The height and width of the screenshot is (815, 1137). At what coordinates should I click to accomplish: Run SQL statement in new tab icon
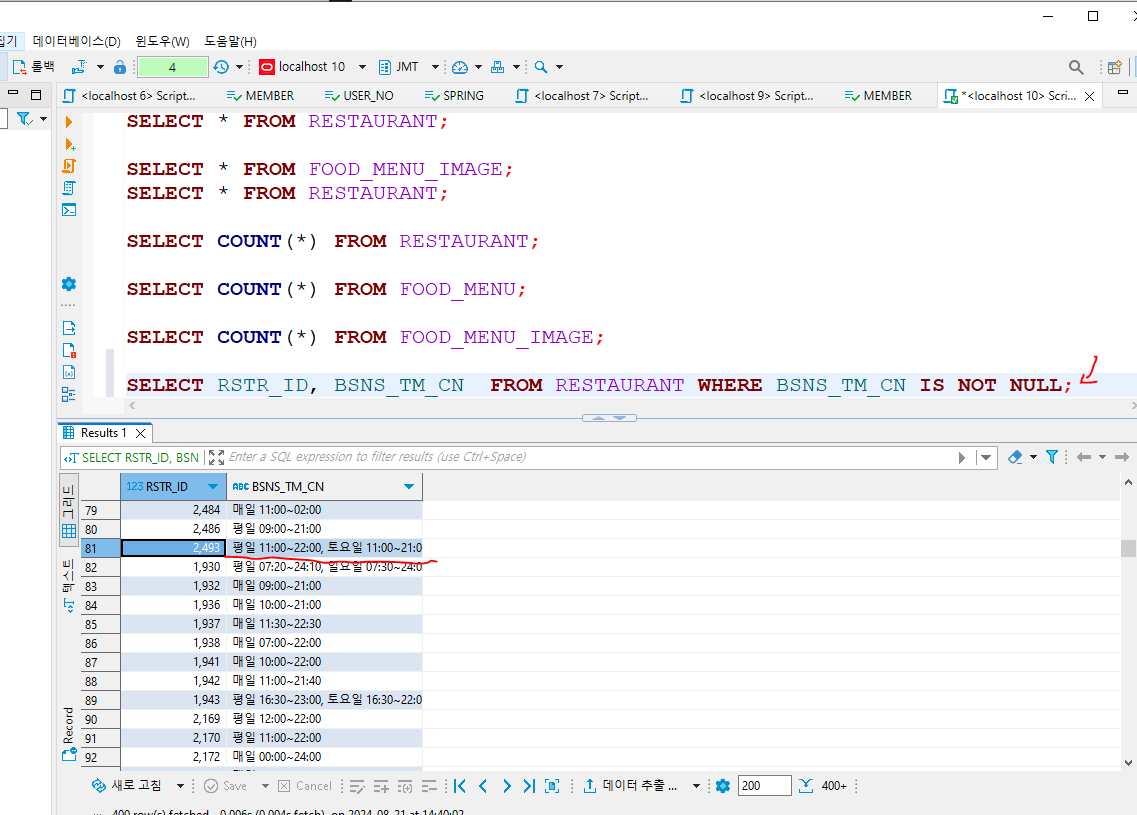point(70,144)
